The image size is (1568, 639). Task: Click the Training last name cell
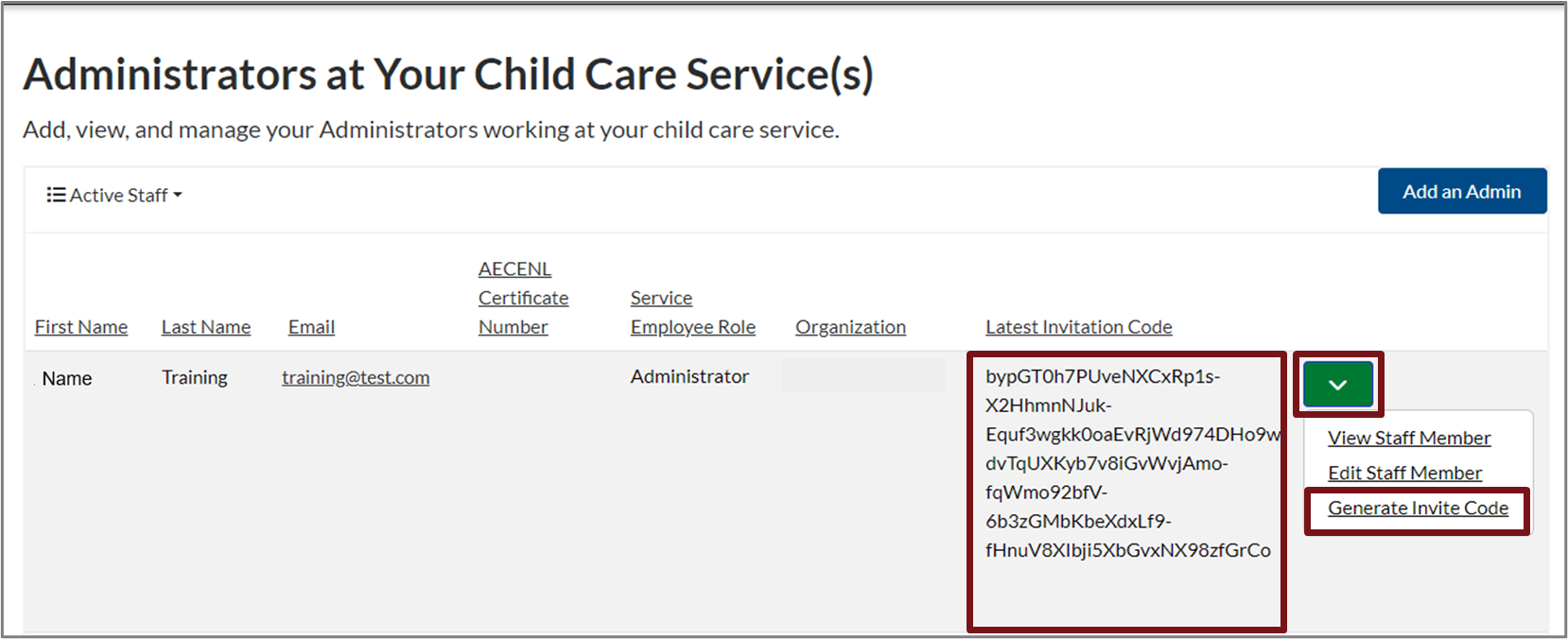click(194, 378)
